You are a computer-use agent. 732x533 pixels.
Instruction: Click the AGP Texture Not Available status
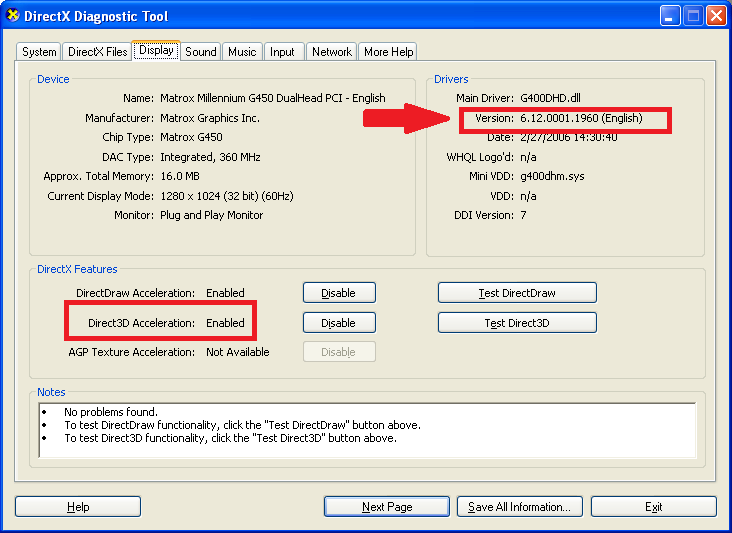click(238, 352)
